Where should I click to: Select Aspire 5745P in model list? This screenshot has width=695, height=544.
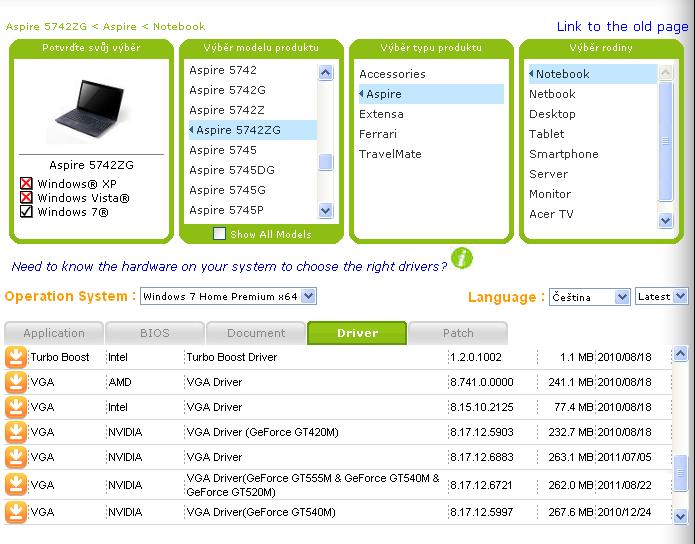tap(226, 210)
